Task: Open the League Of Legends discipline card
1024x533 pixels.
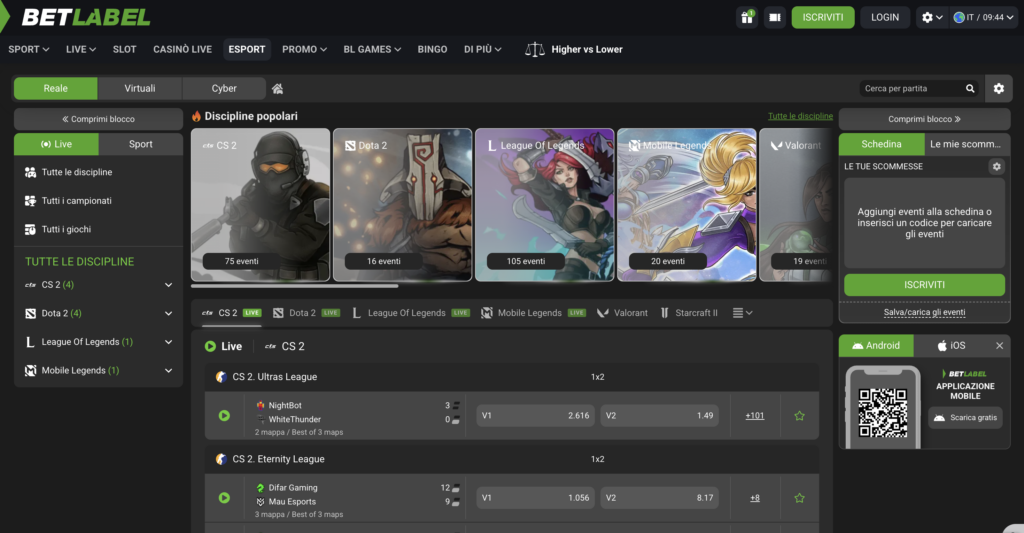Action: pyautogui.click(x=545, y=205)
